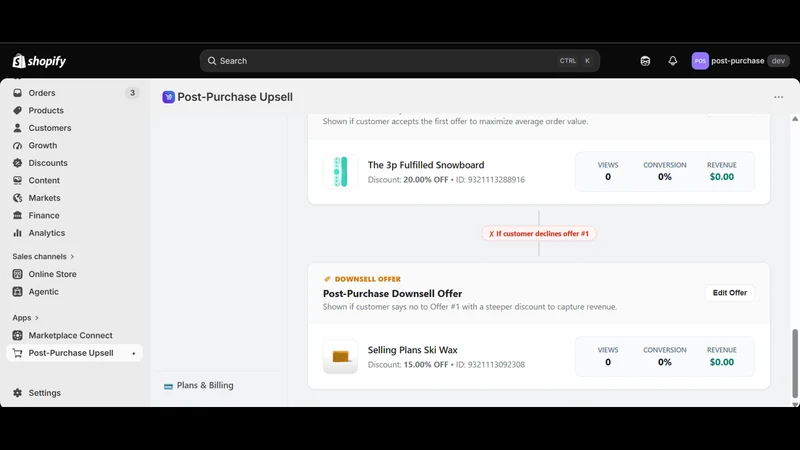Click the page vertical scrollbar thumb

coord(794,363)
